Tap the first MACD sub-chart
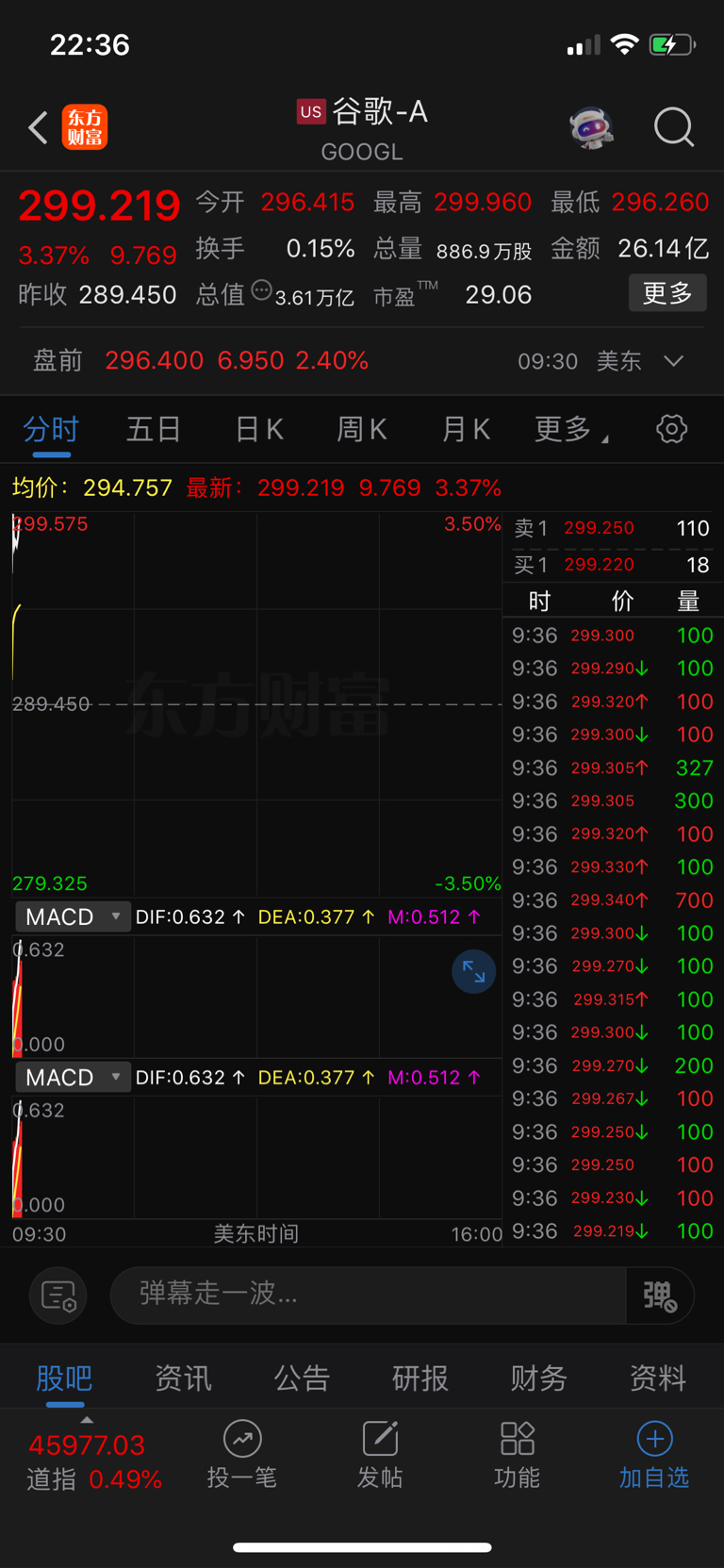Image resolution: width=724 pixels, height=1568 pixels. [256, 996]
